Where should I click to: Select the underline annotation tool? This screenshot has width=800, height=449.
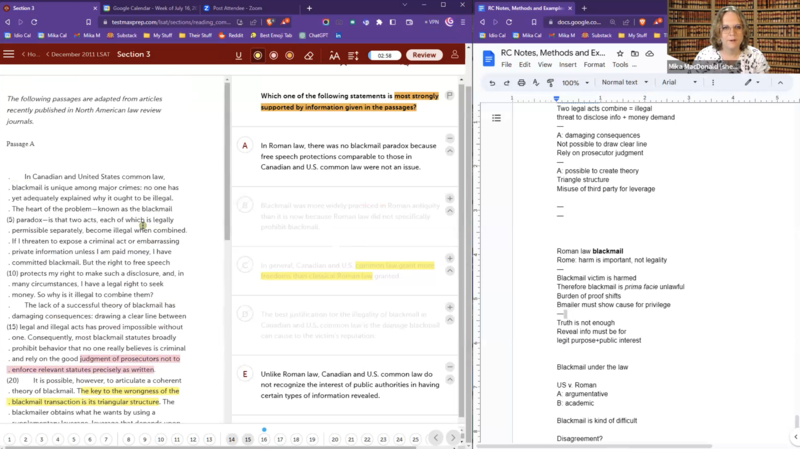239,55
